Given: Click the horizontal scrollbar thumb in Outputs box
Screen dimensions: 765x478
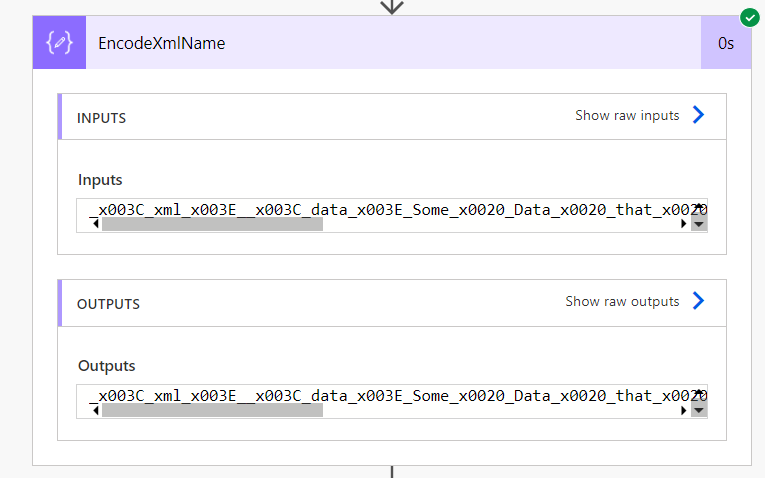Looking at the screenshot, I should click(x=212, y=410).
